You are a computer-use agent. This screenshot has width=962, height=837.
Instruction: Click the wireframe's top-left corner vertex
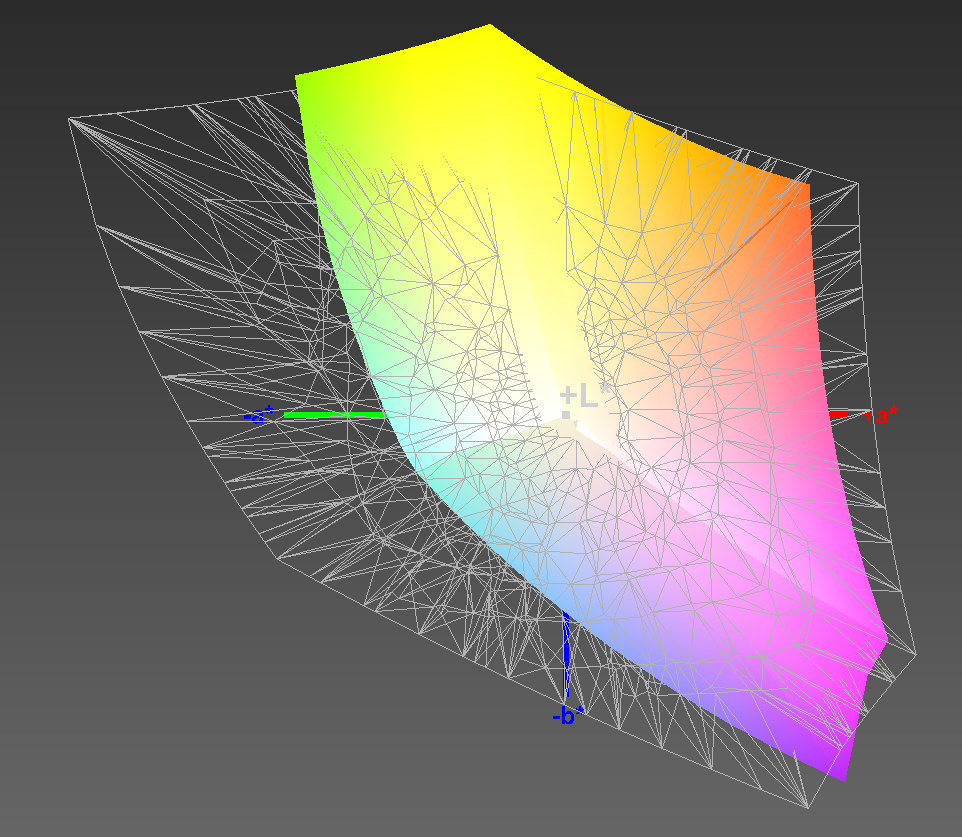pos(69,119)
